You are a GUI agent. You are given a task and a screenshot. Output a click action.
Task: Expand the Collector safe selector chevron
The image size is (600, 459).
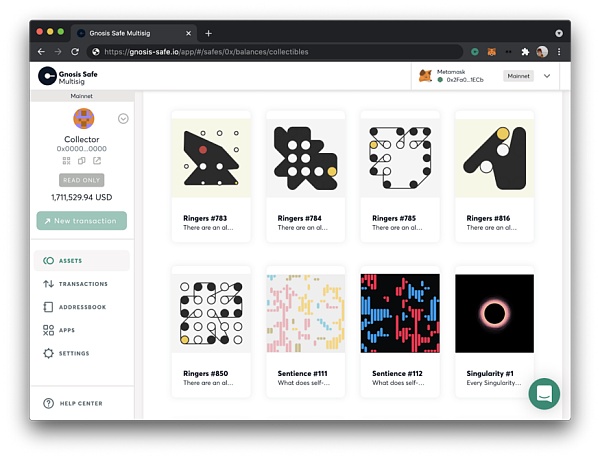(123, 118)
